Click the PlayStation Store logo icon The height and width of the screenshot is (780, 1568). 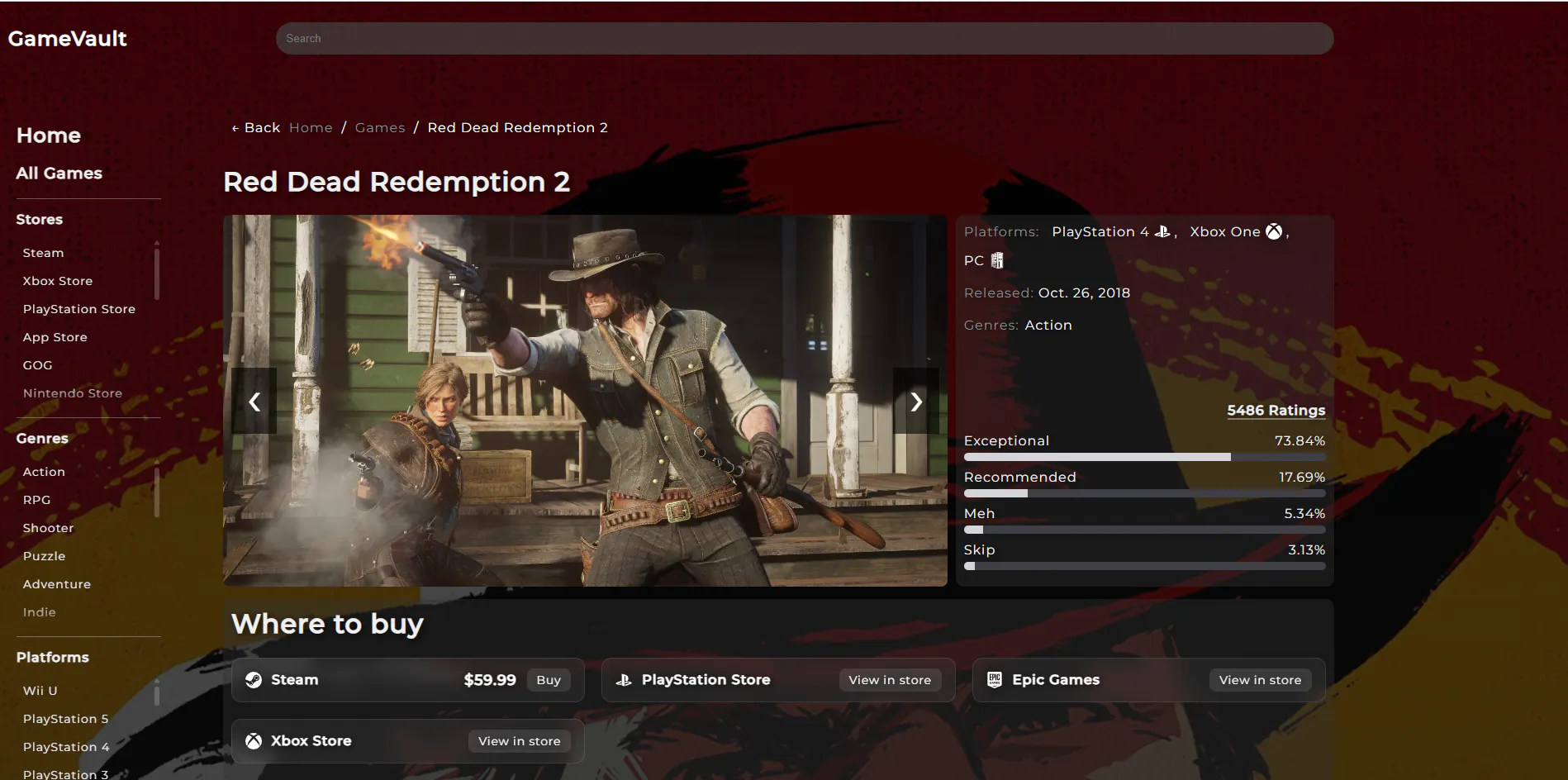[x=624, y=680]
